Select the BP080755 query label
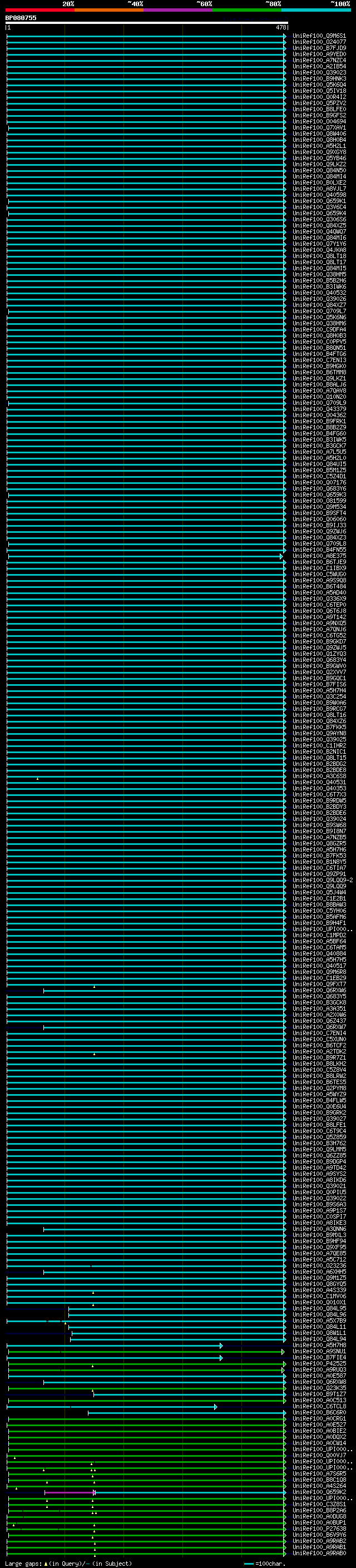Viewport: 356px width, 1568px height. (x=21, y=18)
